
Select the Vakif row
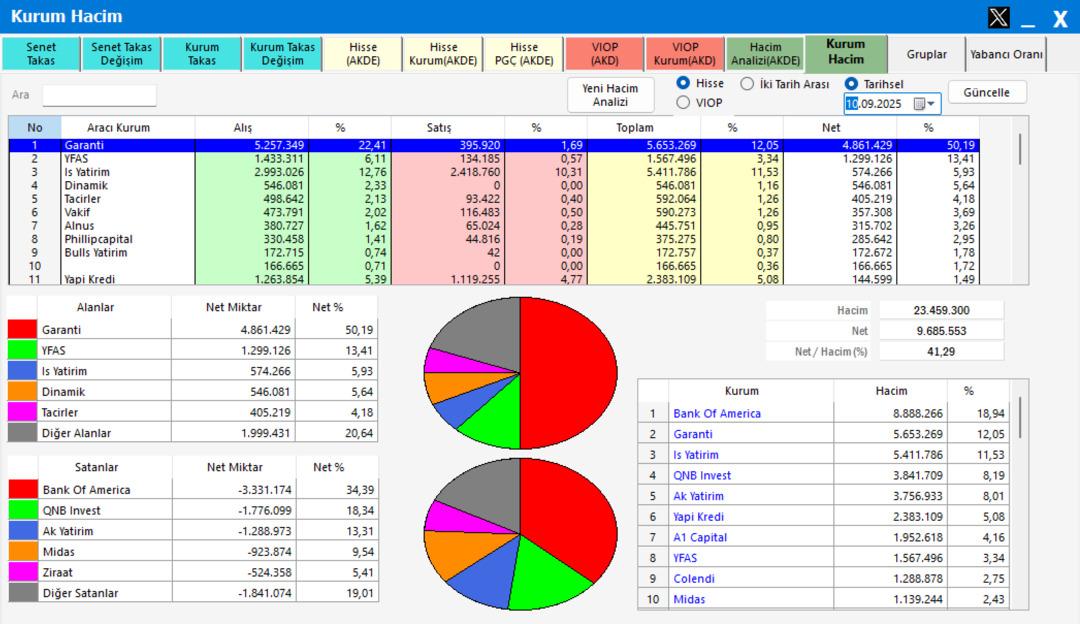tap(494, 212)
